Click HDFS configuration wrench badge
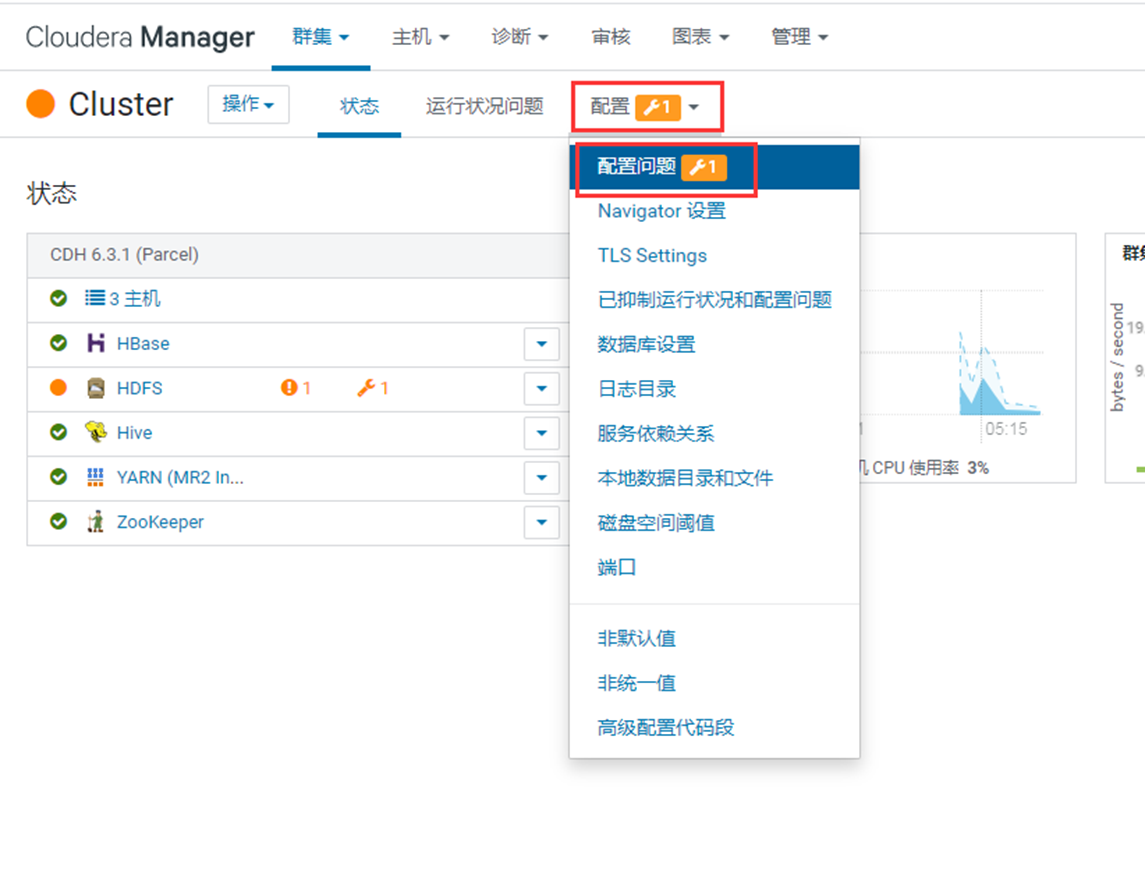The image size is (1145, 882). (372, 388)
